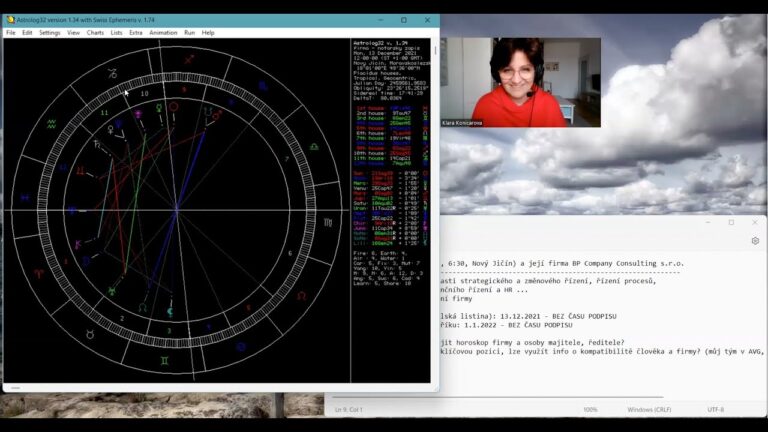Click the Astrolog32 app icon in title bar

tap(10, 19)
